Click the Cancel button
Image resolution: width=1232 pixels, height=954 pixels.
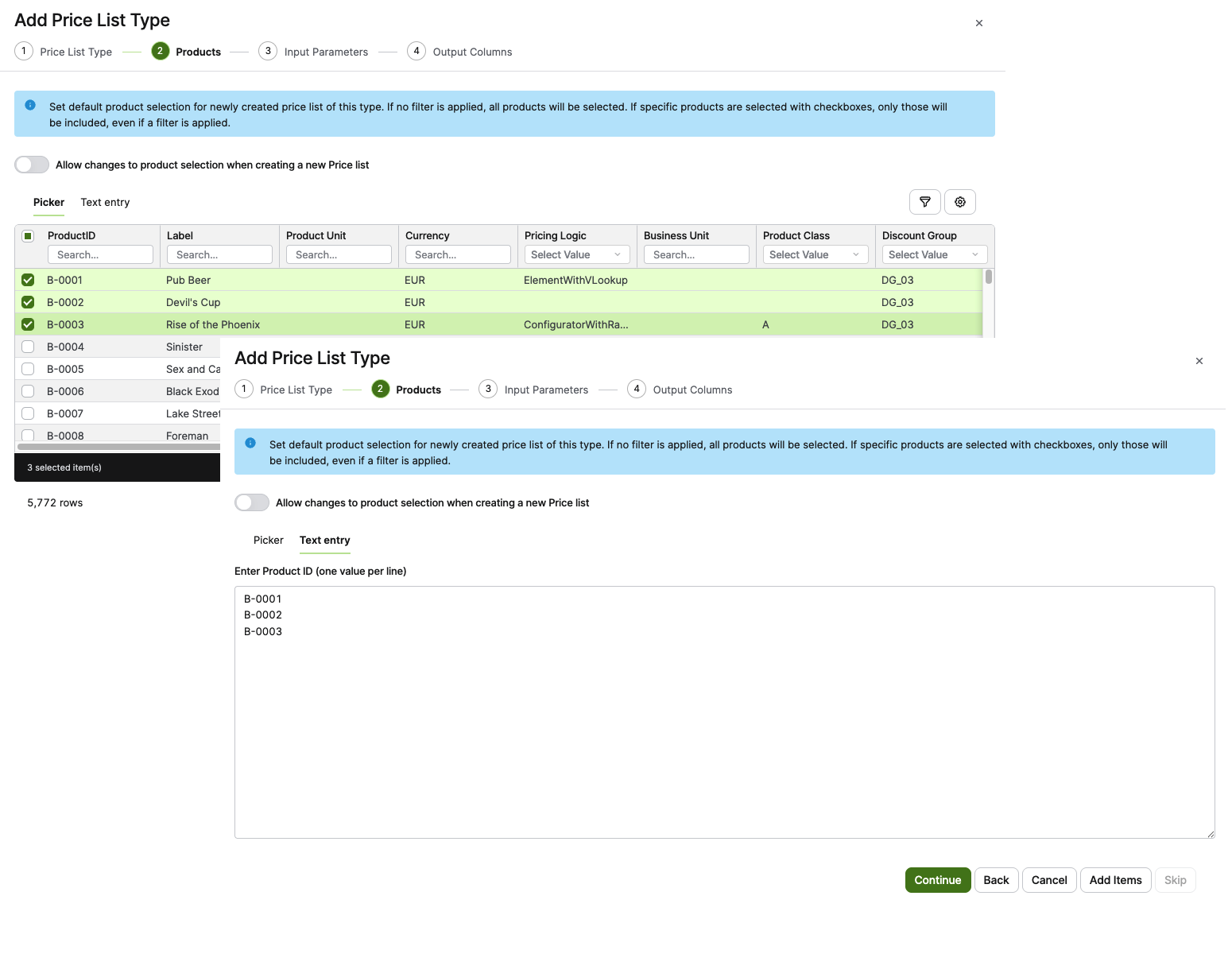point(1049,880)
